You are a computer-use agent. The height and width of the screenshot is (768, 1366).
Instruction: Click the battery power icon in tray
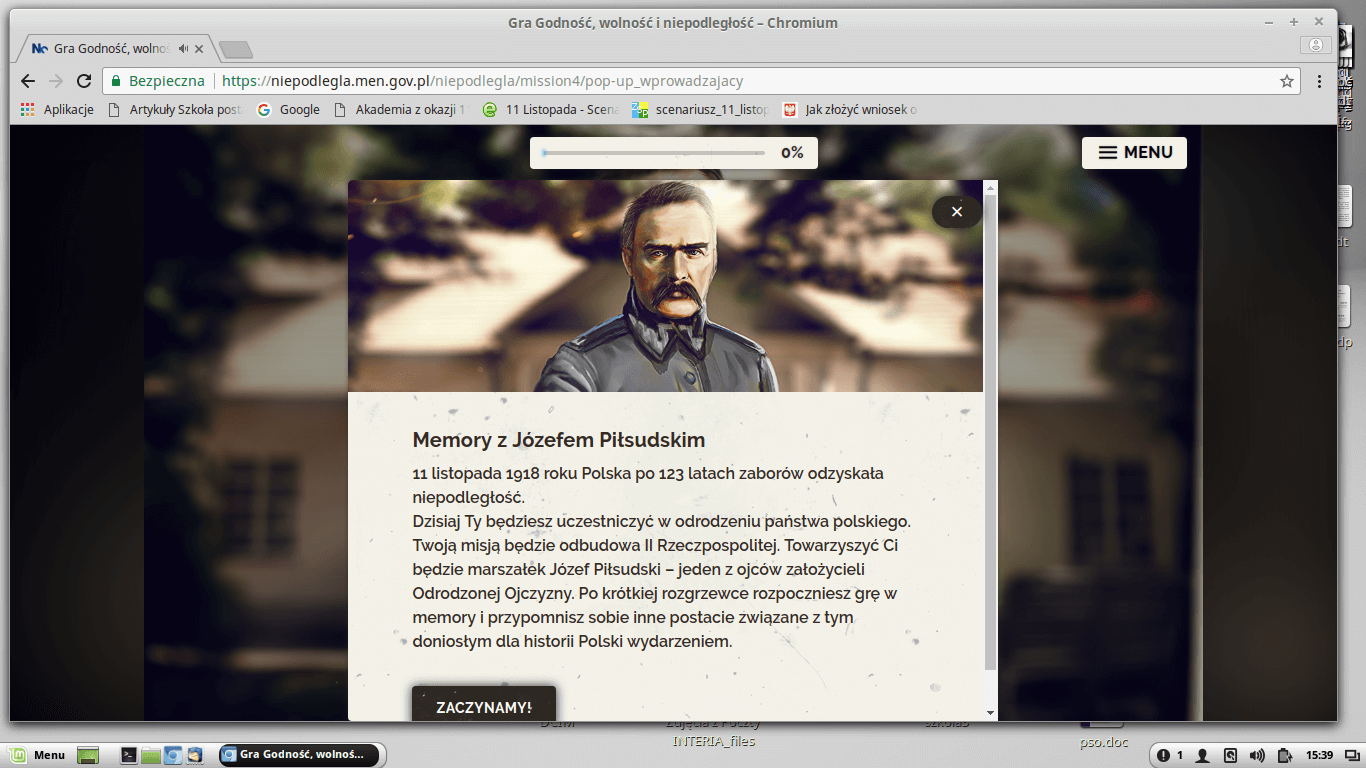pyautogui.click(x=1284, y=755)
